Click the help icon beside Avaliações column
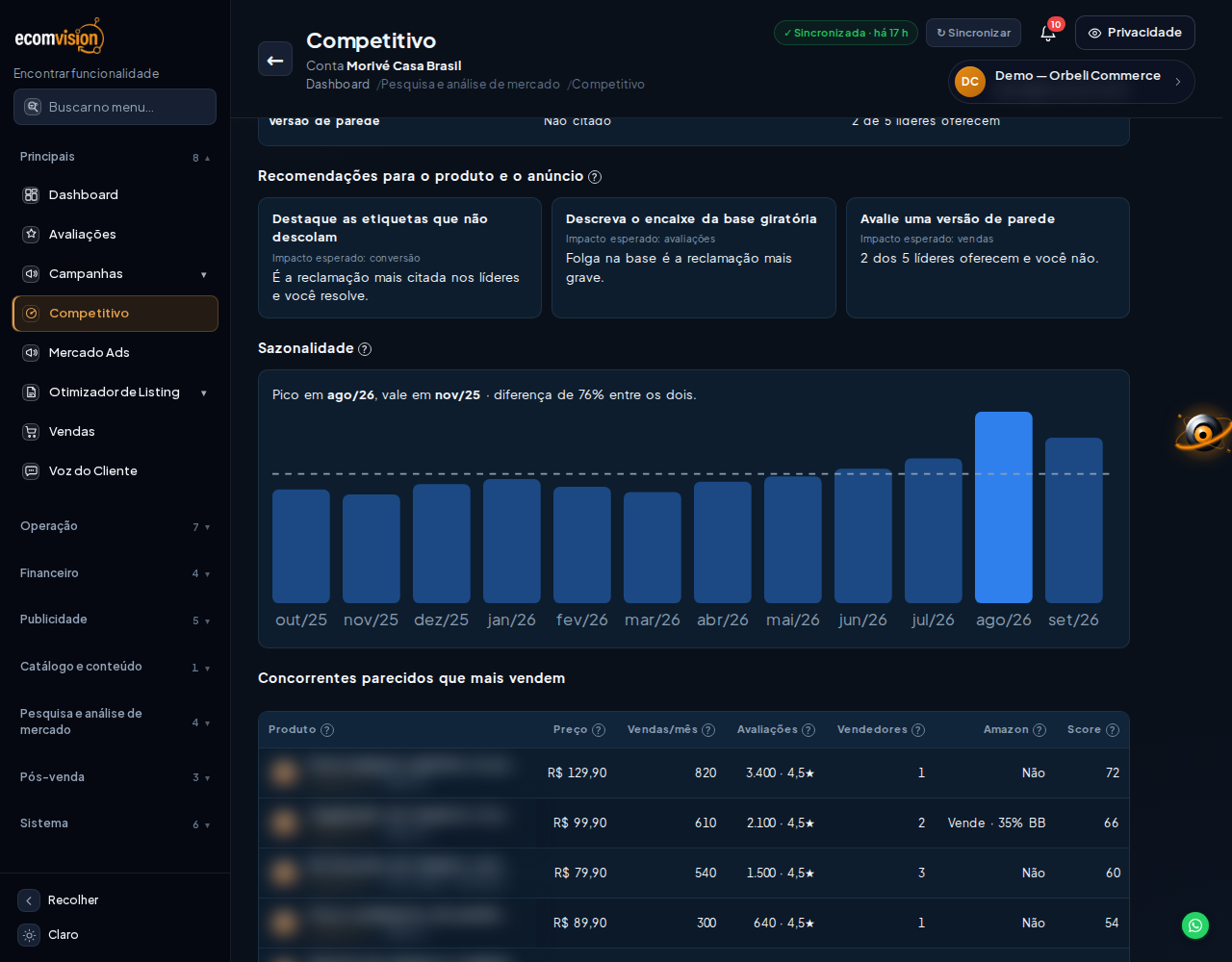This screenshot has width=1232, height=962. coord(808,730)
